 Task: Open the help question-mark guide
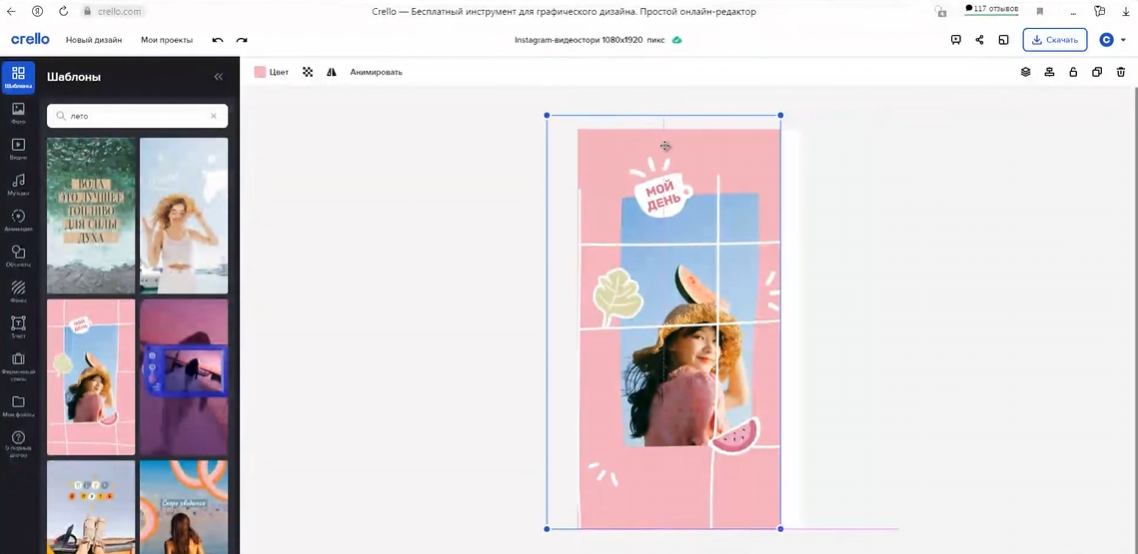point(18,442)
